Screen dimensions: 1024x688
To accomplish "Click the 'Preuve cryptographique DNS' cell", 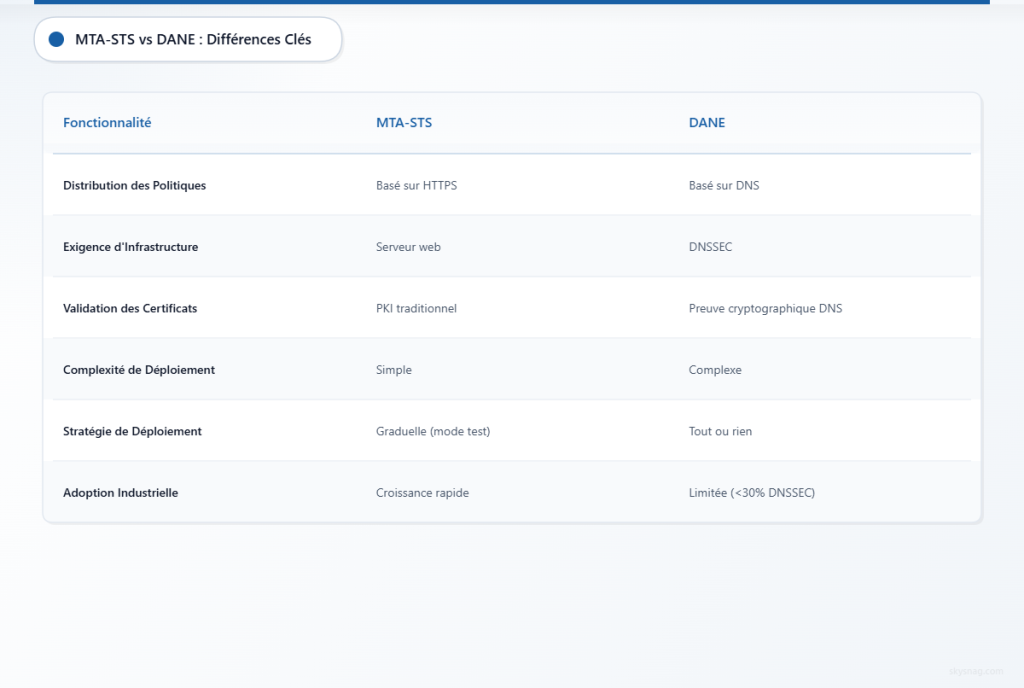I will tap(765, 308).
